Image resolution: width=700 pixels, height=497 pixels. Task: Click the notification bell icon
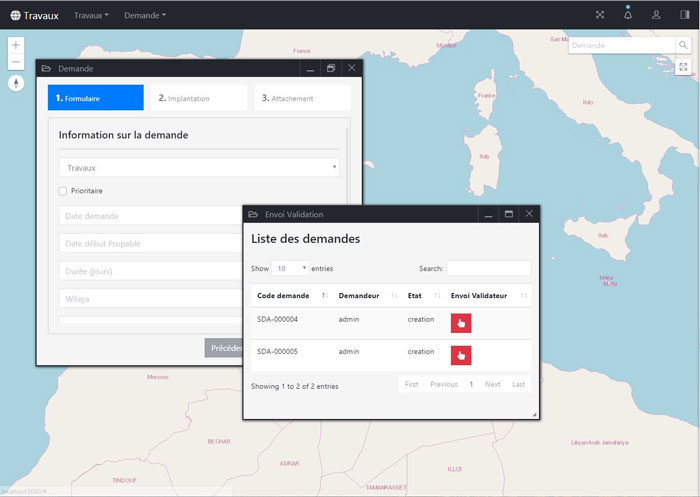point(628,15)
